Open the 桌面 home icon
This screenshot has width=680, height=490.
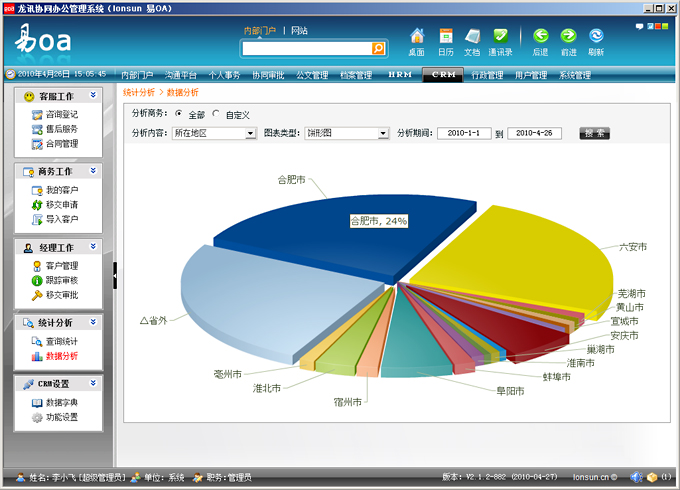pos(417,42)
